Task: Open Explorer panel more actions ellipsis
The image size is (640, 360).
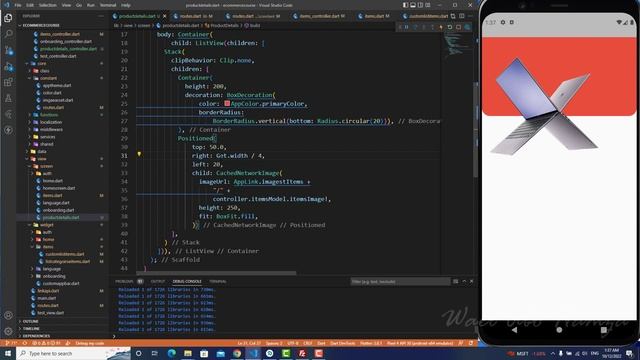Action: pos(101,16)
